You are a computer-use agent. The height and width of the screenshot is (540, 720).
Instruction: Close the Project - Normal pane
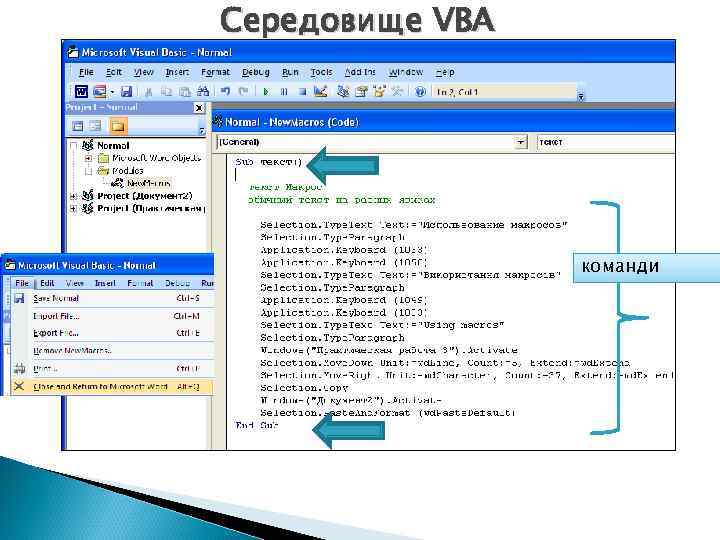pyautogui.click(x=199, y=108)
